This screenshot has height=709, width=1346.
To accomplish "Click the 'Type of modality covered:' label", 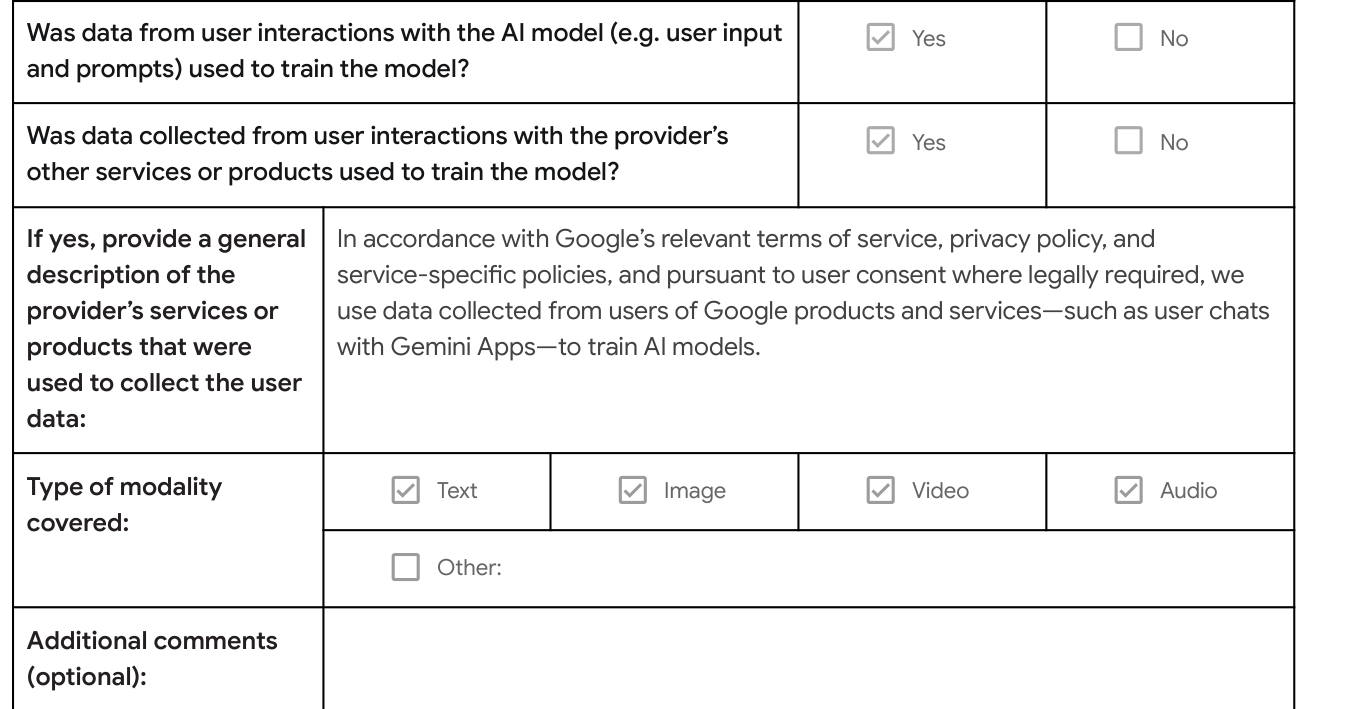I will [x=124, y=505].
